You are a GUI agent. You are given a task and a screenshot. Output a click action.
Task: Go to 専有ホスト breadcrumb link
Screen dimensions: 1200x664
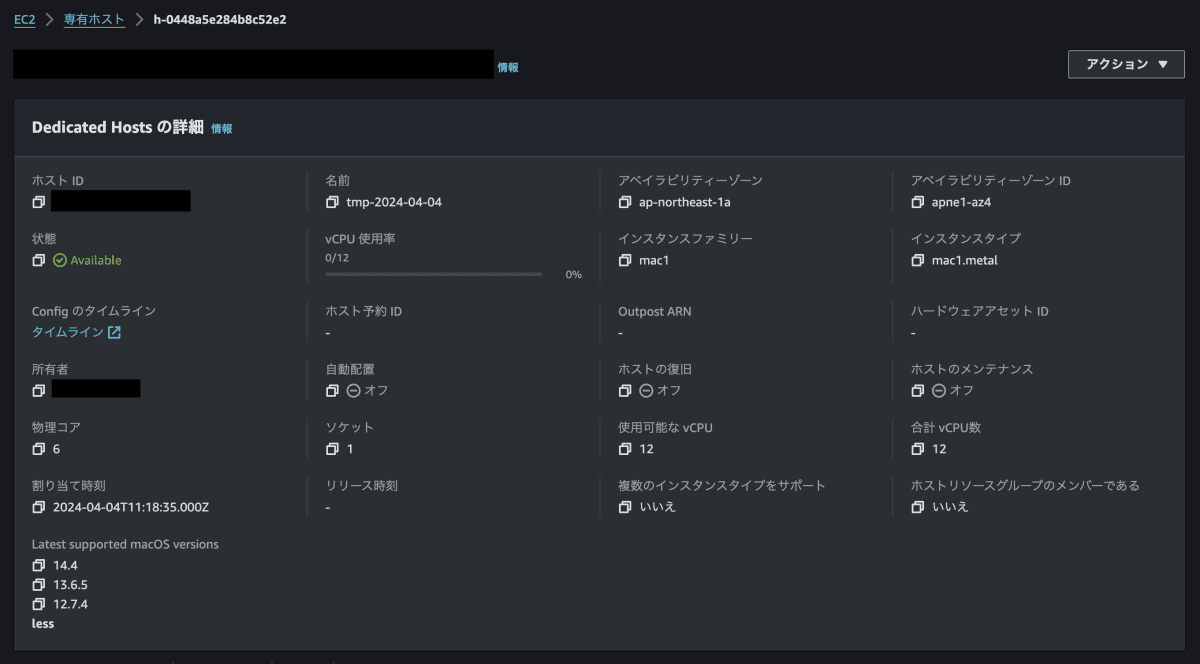94,19
